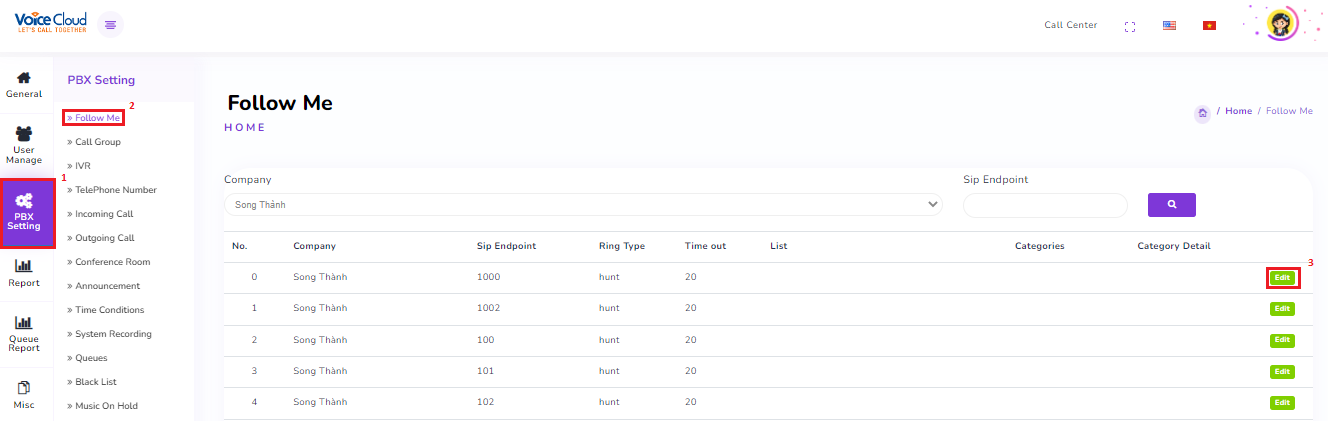Open the Call Center link

coord(1070,26)
